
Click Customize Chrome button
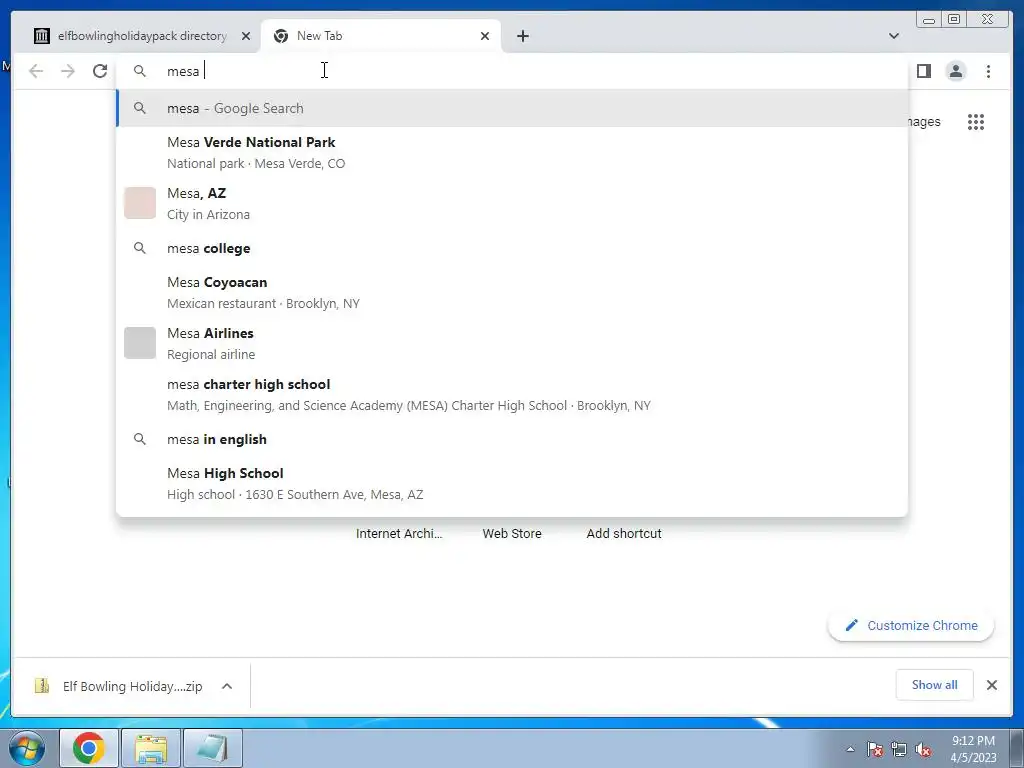[x=911, y=626]
